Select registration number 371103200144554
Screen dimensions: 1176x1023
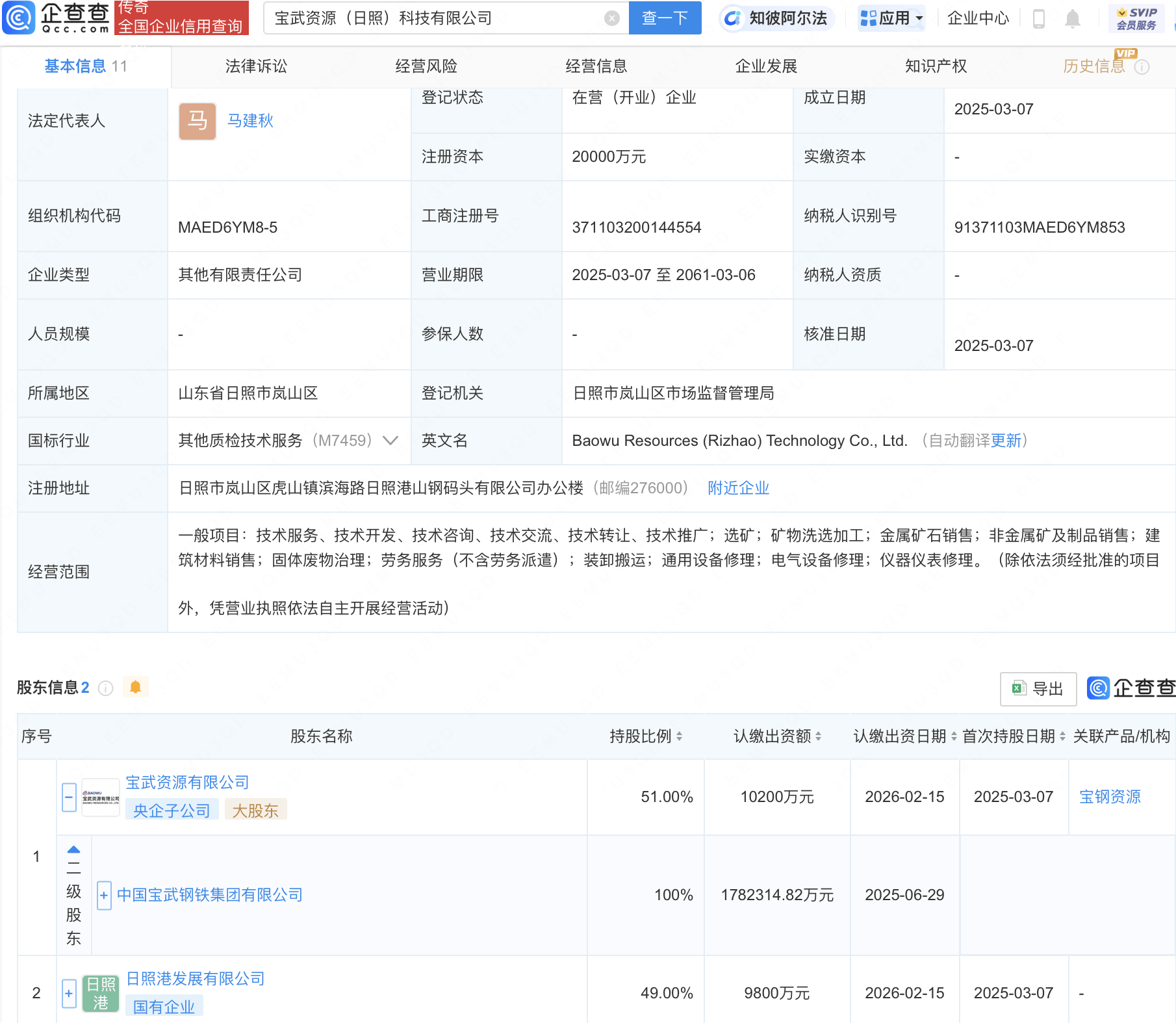637,227
